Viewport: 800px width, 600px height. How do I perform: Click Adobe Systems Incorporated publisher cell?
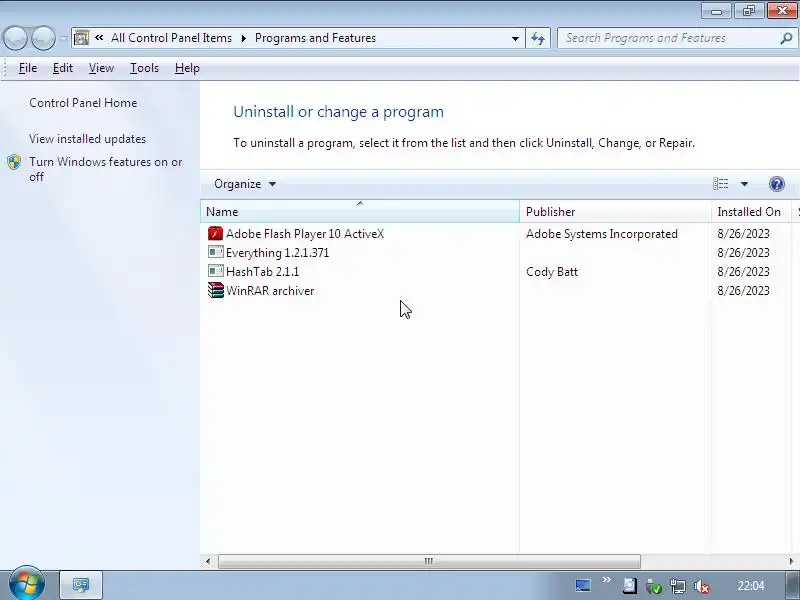click(602, 234)
